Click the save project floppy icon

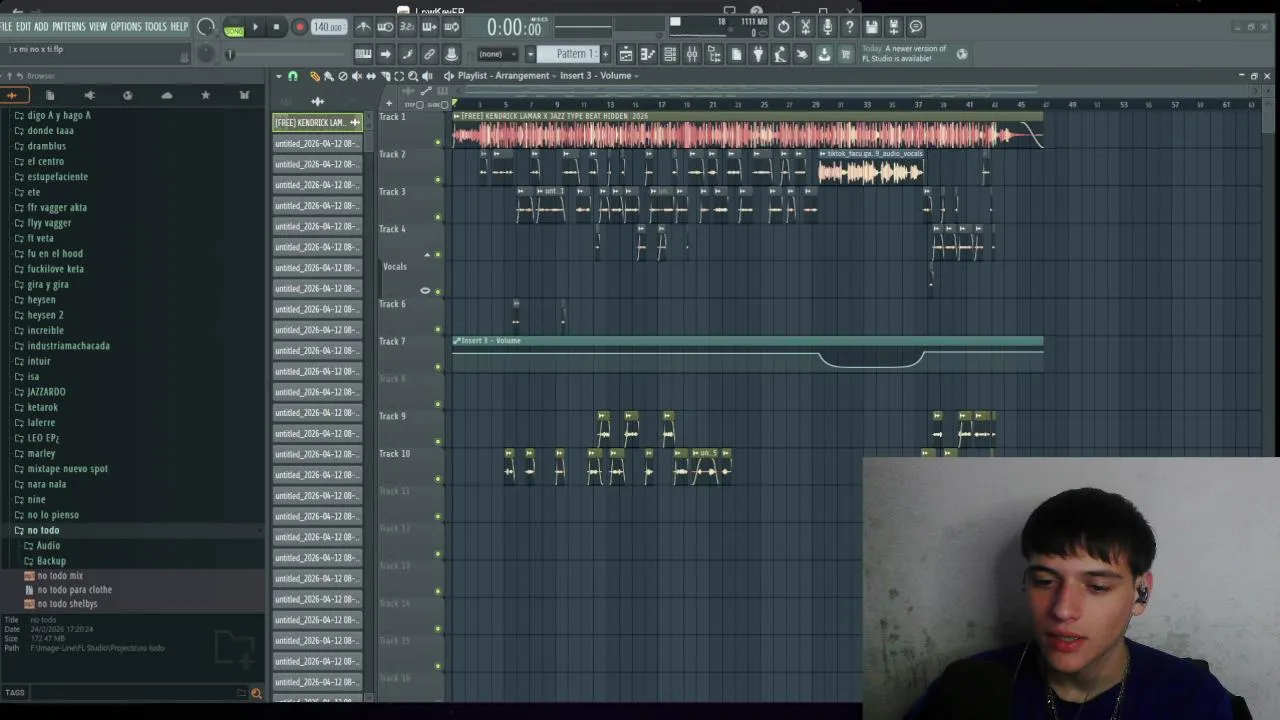click(872, 27)
